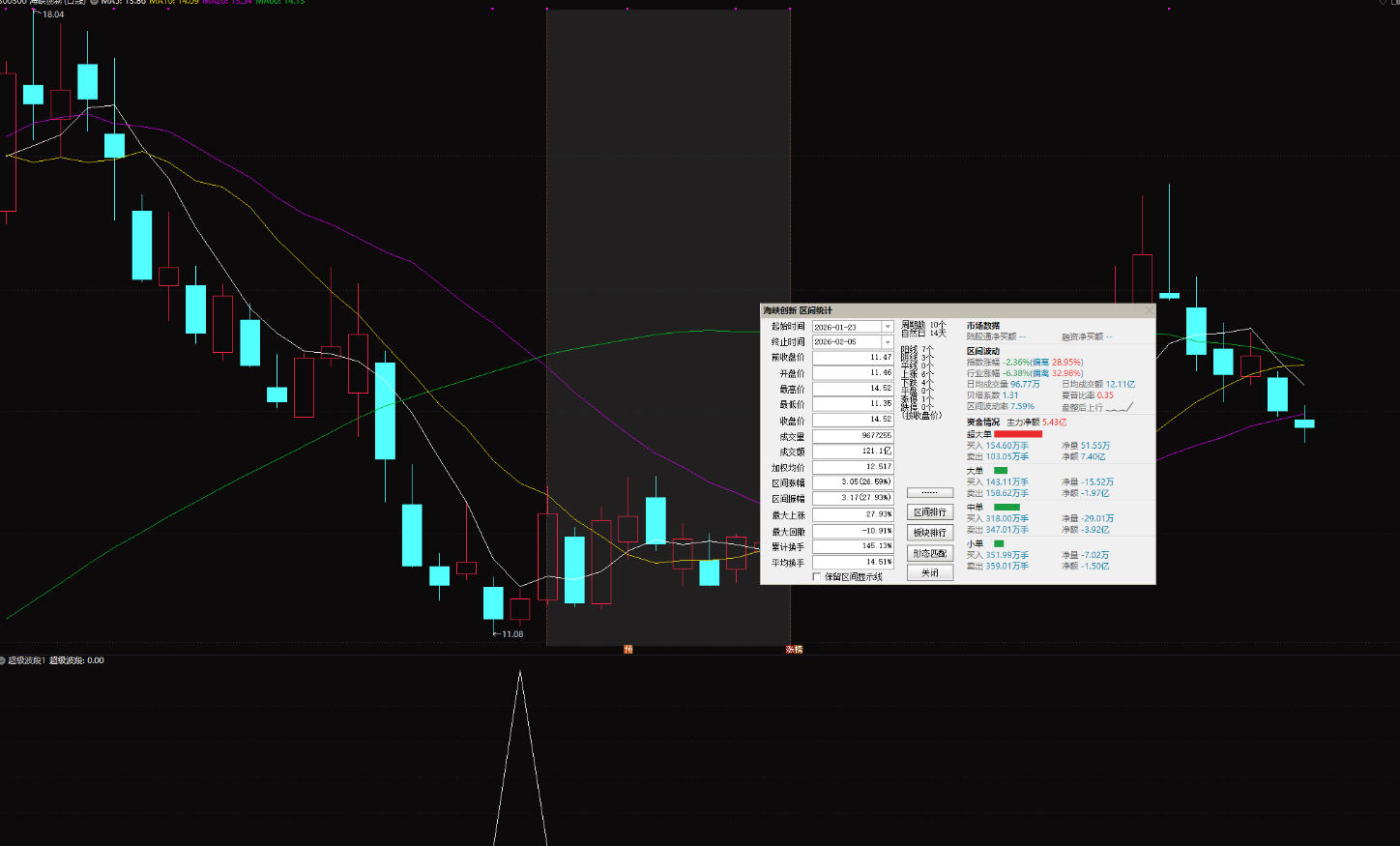The width and height of the screenshot is (1400, 846).
Task: Click settings icon beside 超级波段1 indicator
Action: [3, 660]
